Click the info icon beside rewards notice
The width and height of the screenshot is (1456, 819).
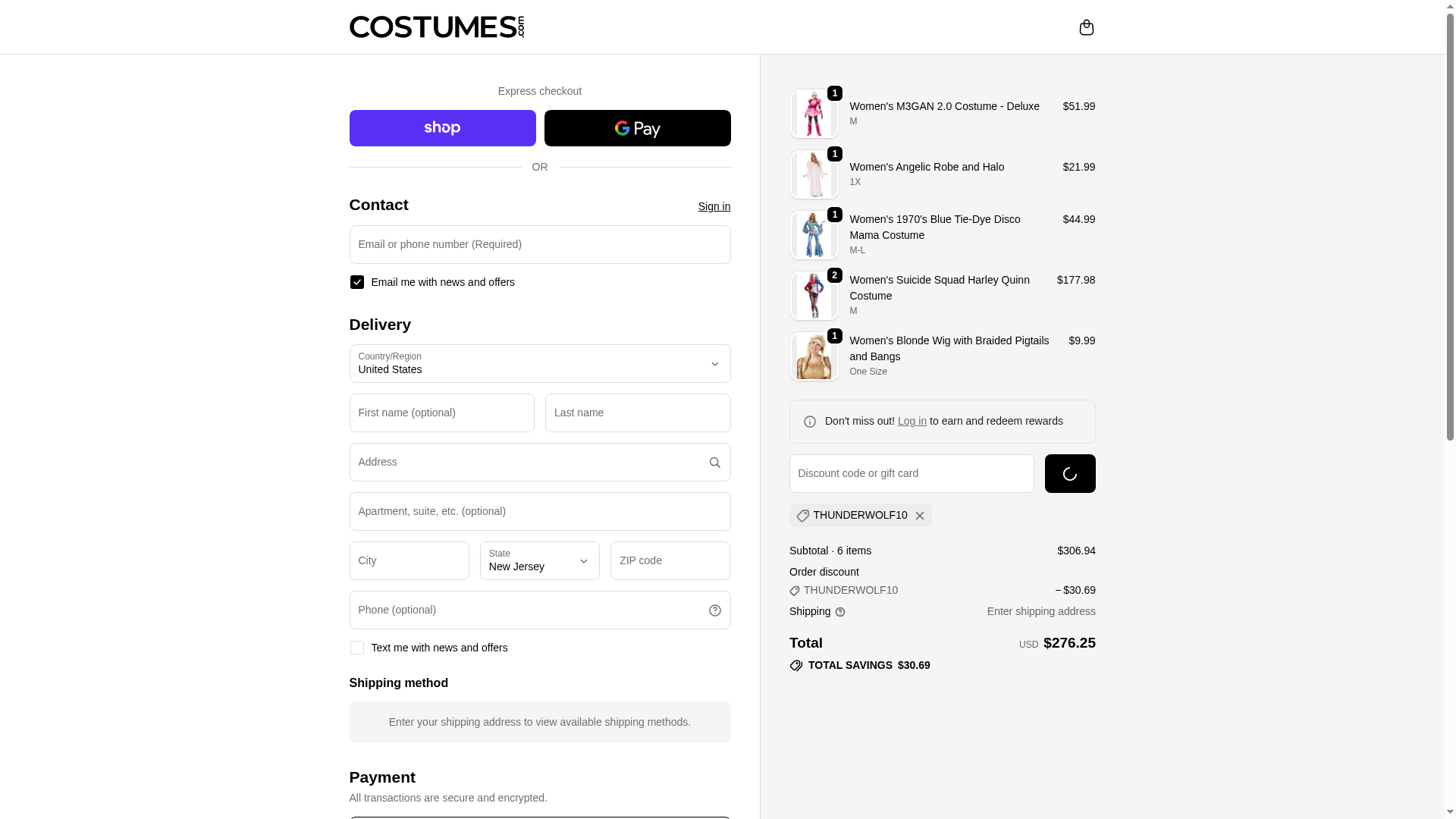click(x=810, y=422)
